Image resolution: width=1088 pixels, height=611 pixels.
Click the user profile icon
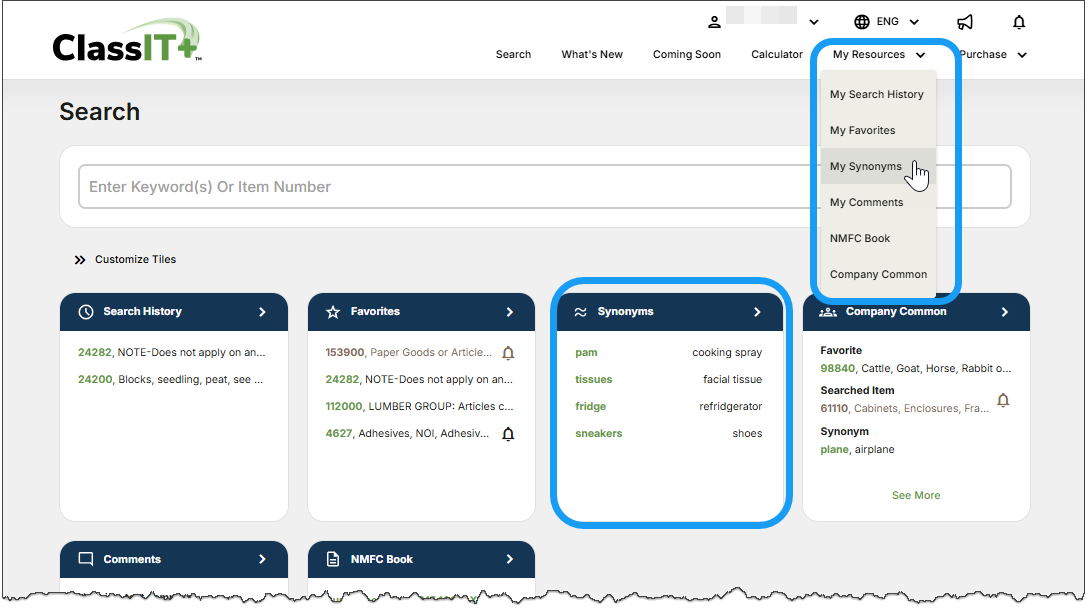click(x=714, y=22)
